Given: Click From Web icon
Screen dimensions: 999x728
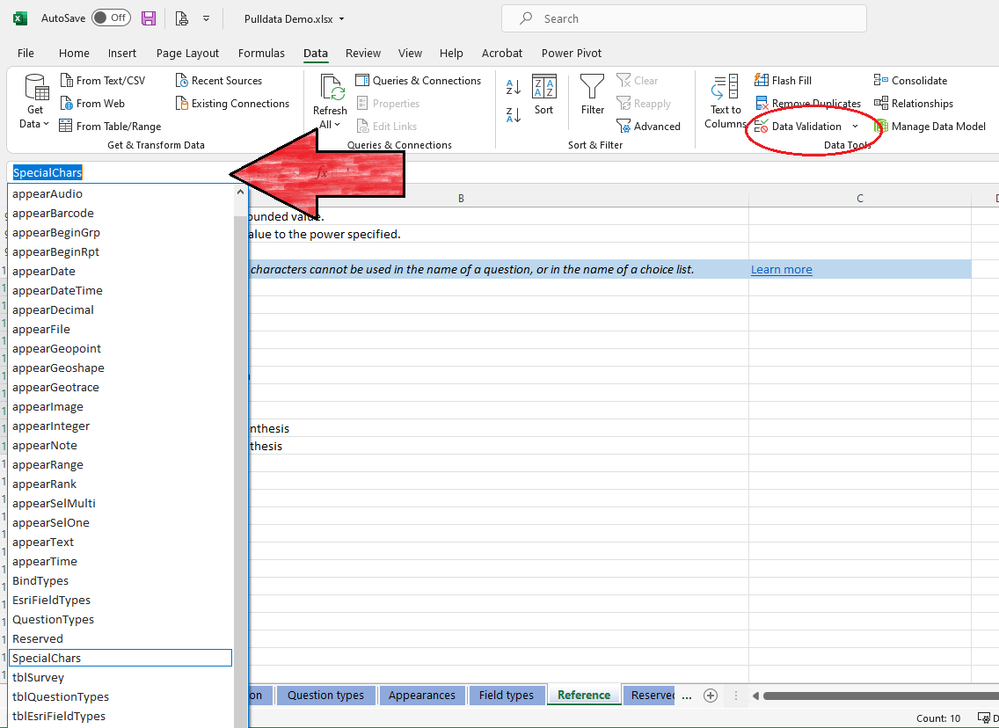Looking at the screenshot, I should coord(66,103).
